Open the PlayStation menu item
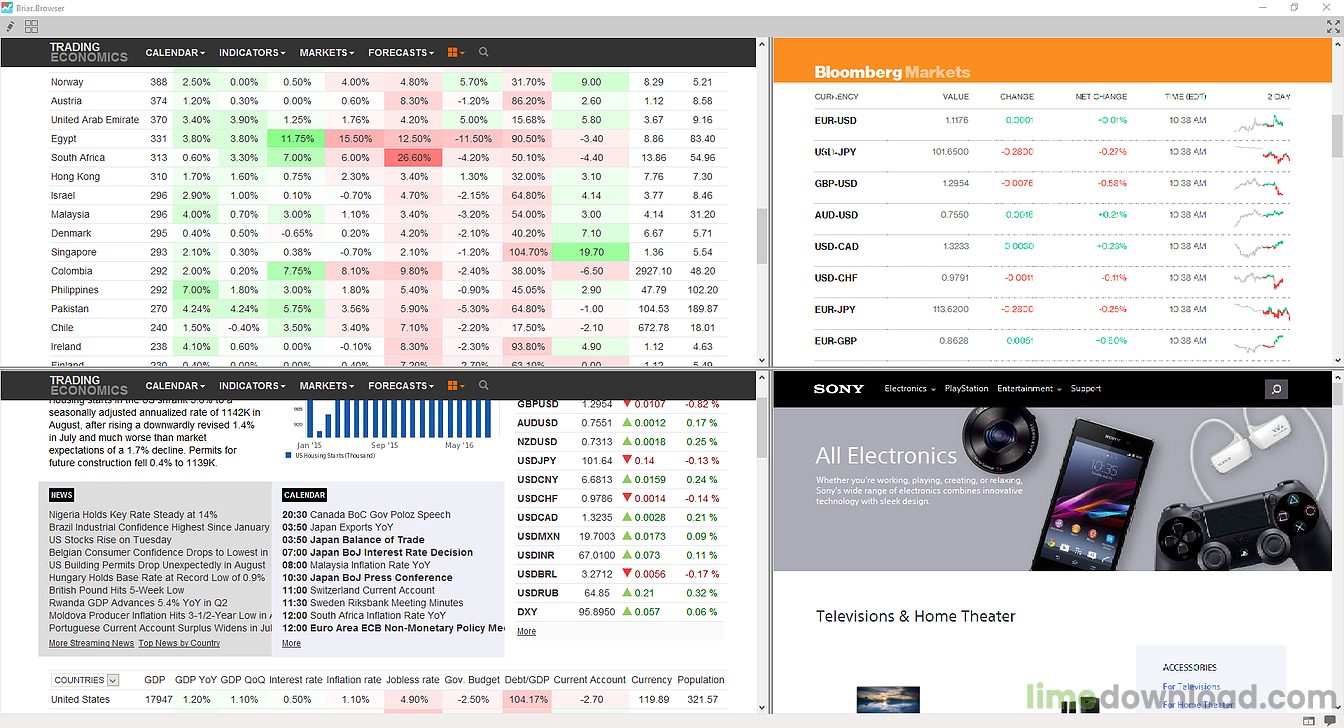Image resolution: width=1344 pixels, height=728 pixels. point(966,389)
